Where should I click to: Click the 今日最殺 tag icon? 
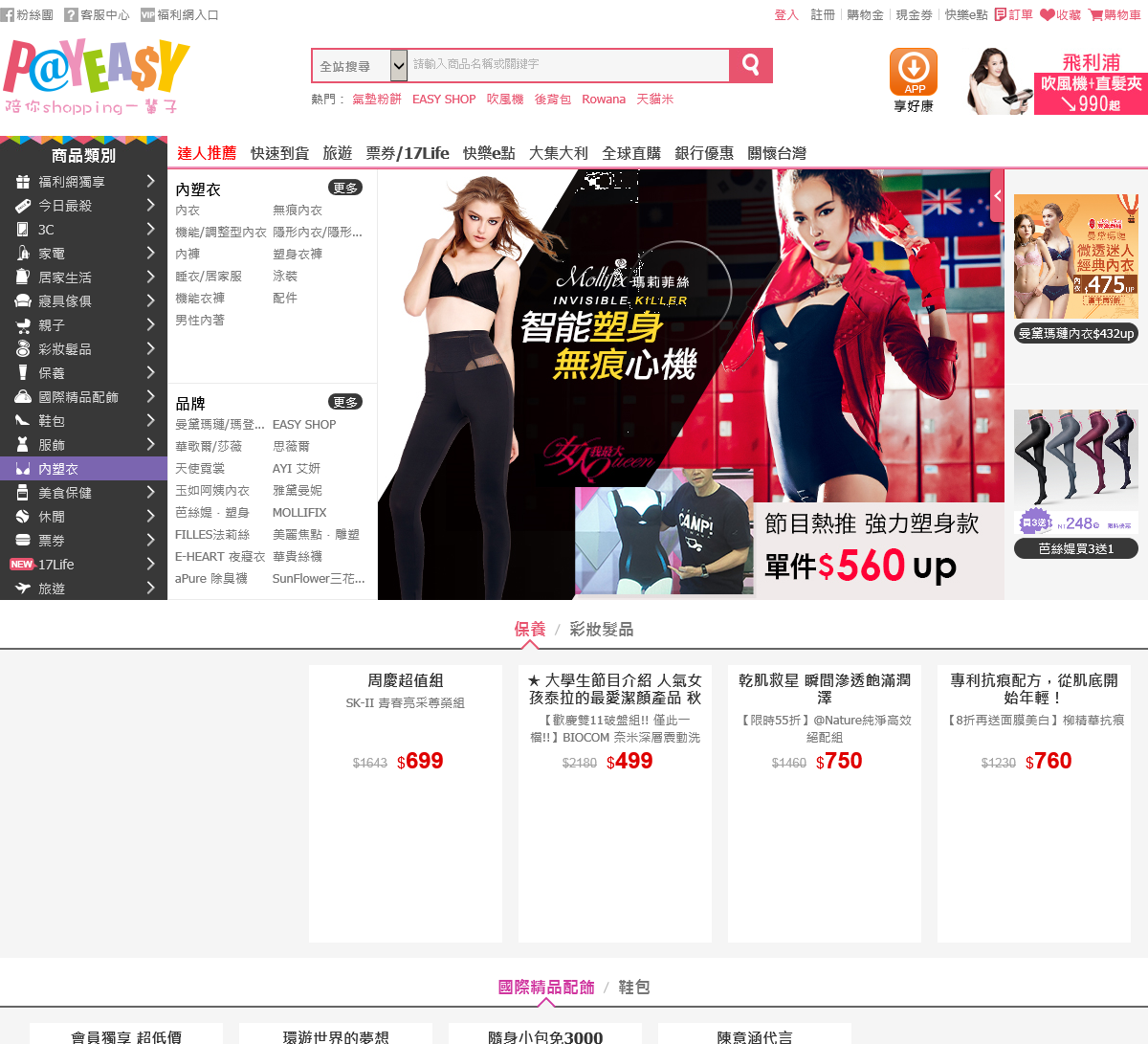23,206
